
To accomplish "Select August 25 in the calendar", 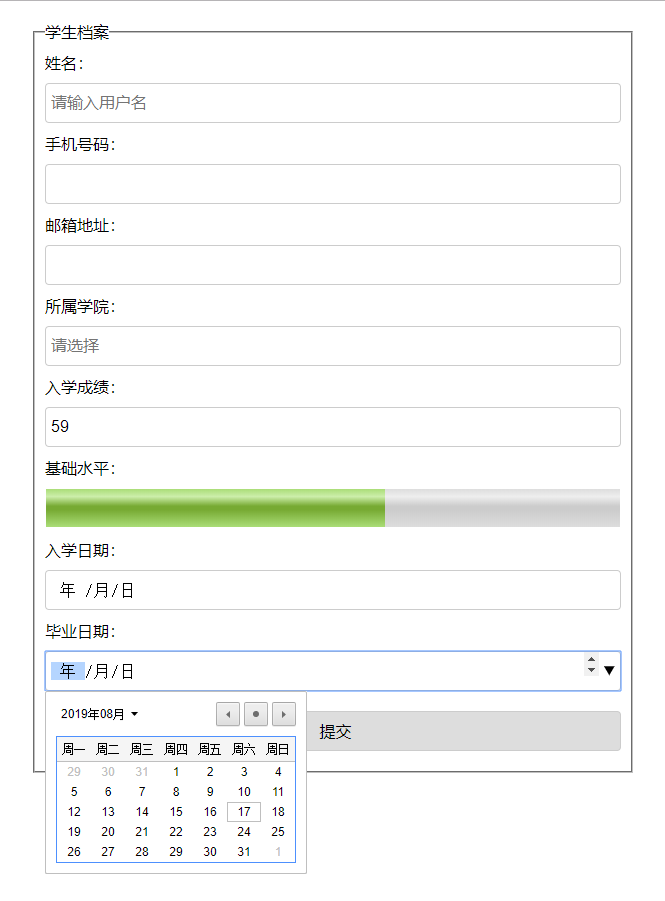I will 278,831.
